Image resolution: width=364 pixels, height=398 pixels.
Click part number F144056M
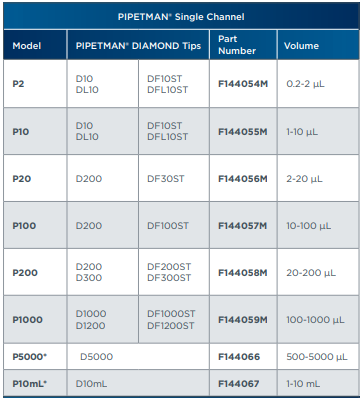pos(243,179)
